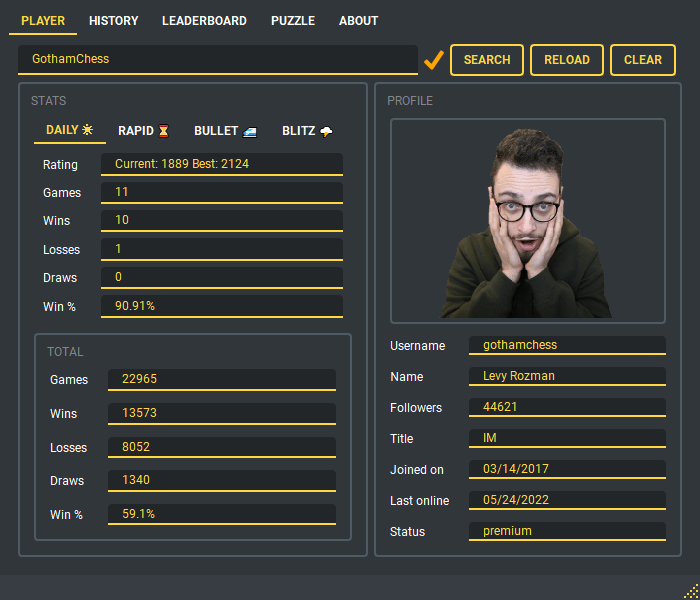Click the daily Rating field showing 1889
Viewport: 700px width, 600px height.
(222, 164)
